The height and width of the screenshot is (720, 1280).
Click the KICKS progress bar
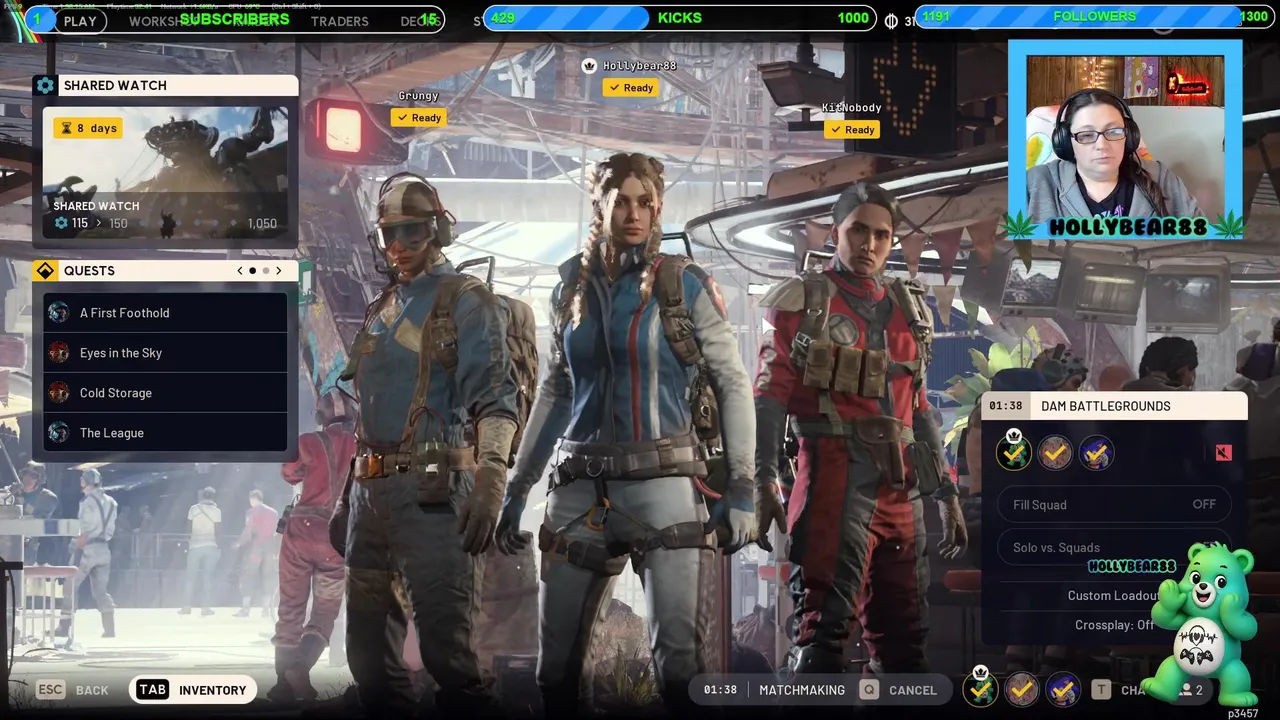click(680, 18)
